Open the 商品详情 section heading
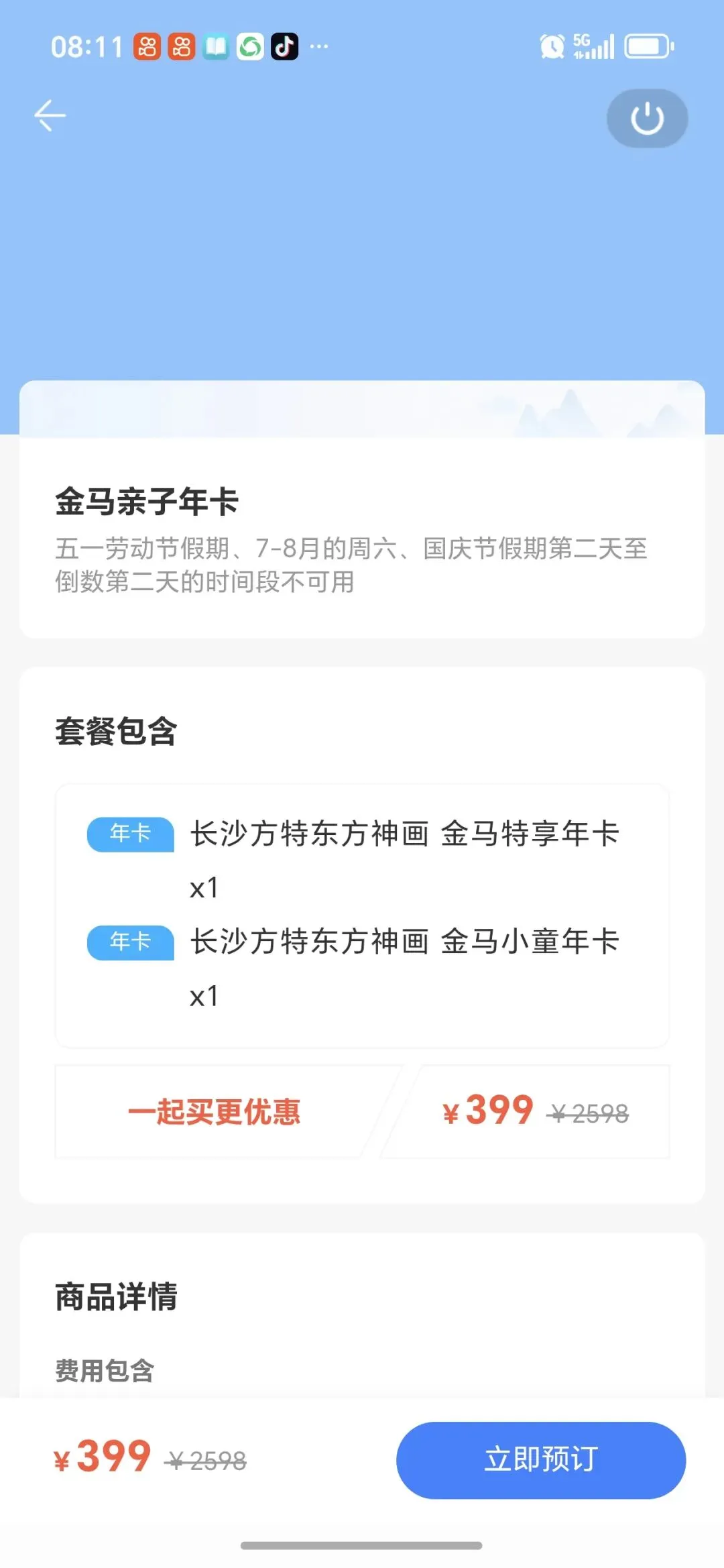The width and height of the screenshot is (724, 1568). [x=116, y=1296]
